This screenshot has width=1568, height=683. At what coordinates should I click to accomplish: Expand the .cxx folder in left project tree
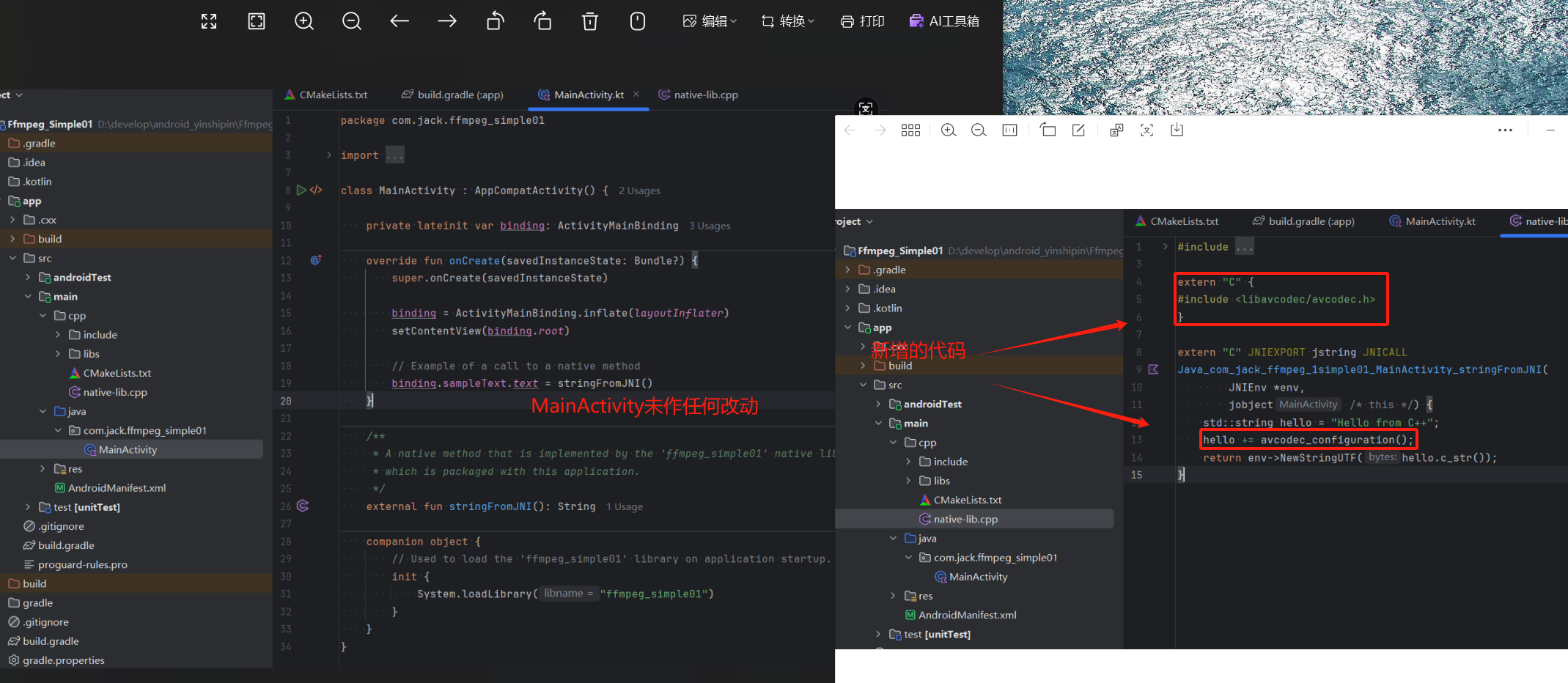point(12,220)
